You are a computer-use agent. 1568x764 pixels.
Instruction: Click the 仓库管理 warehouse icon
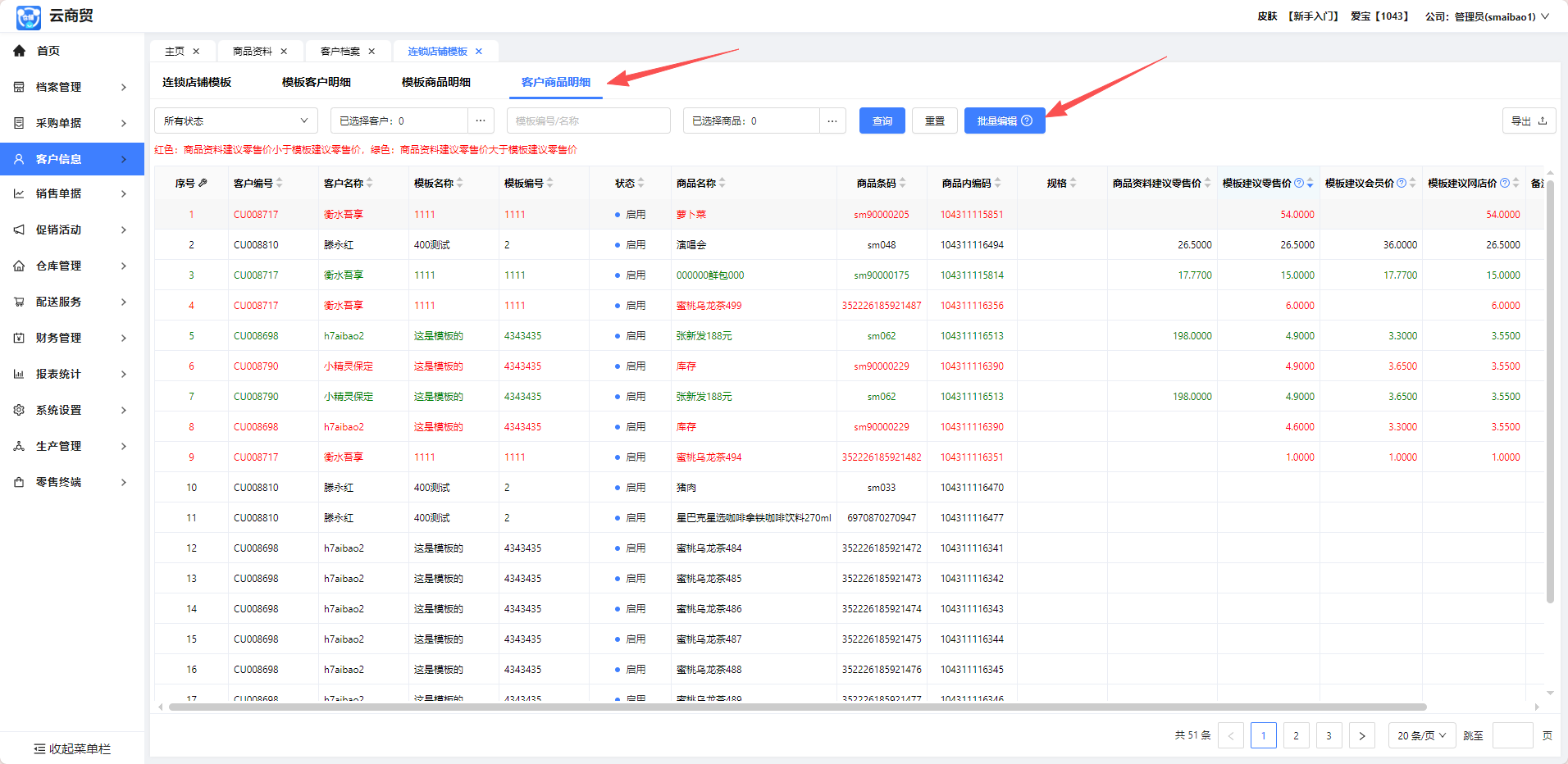(19, 266)
